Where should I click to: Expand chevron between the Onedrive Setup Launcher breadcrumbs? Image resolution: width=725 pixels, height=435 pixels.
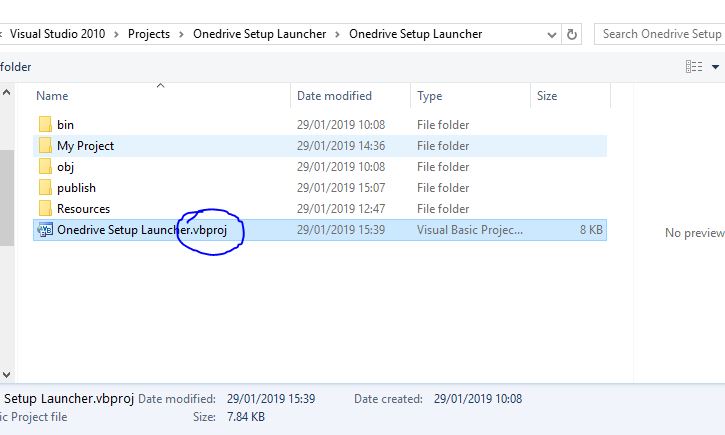tap(337, 34)
